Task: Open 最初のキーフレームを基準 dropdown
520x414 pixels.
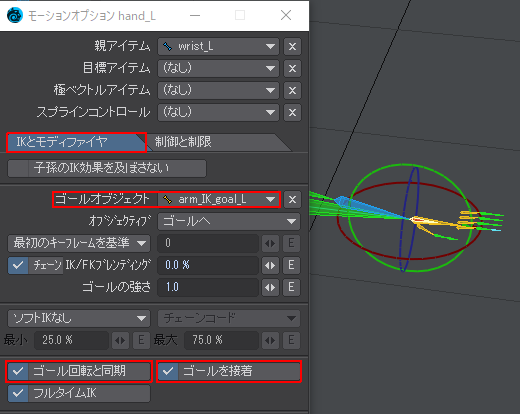Action: coord(79,243)
